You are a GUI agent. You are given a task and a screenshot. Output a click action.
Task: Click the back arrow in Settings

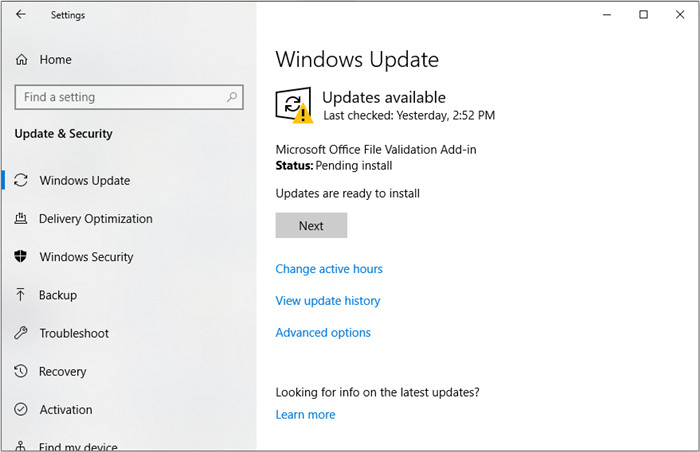click(21, 14)
